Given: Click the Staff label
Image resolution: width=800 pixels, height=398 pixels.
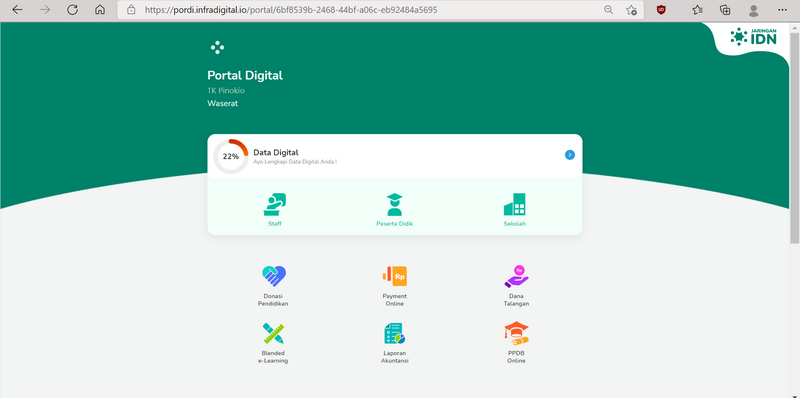Looking at the screenshot, I should [x=274, y=223].
